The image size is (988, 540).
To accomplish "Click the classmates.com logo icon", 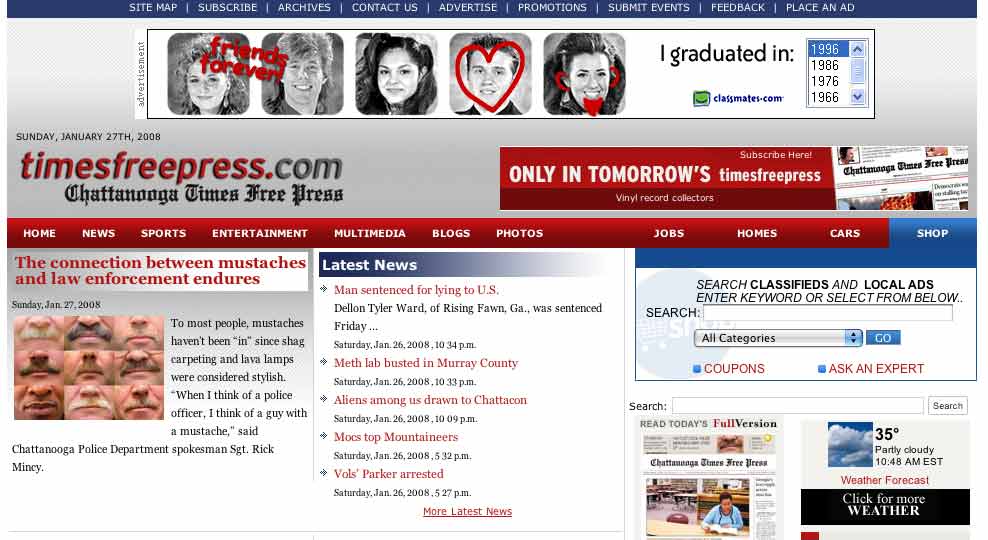I will (701, 98).
